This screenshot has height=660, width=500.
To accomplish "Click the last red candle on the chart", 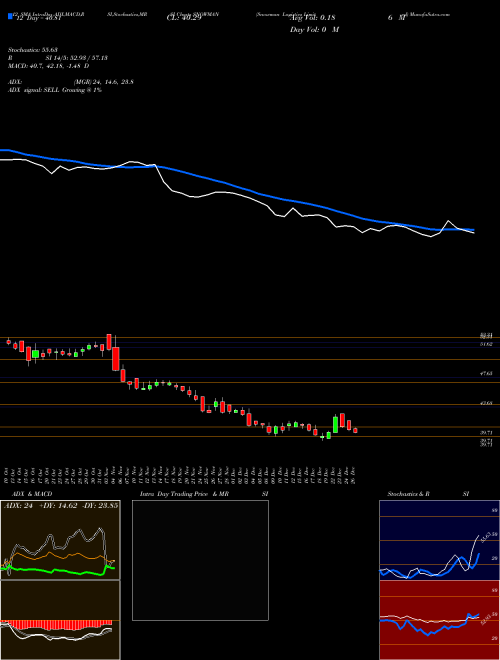I will coord(355,430).
